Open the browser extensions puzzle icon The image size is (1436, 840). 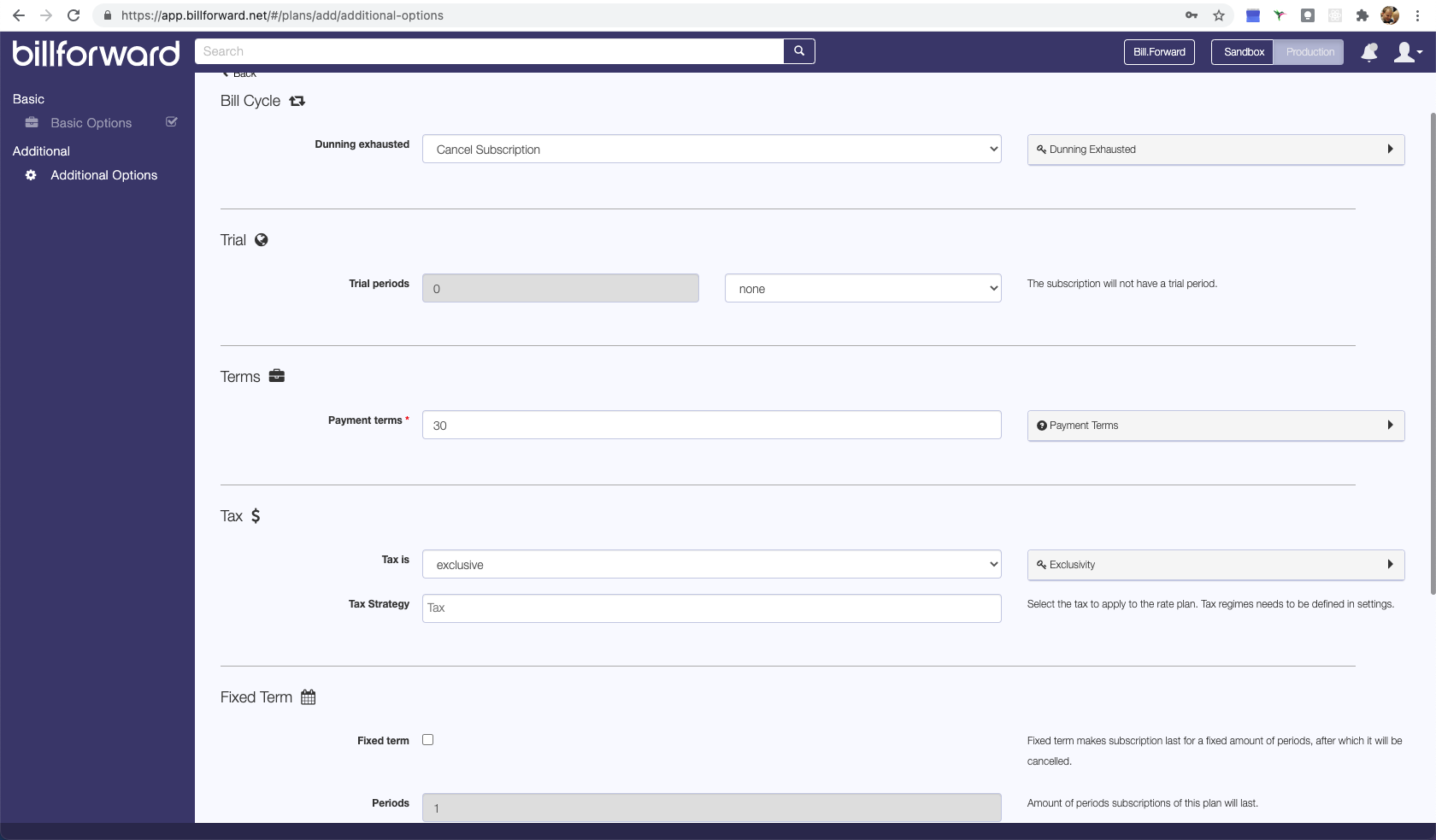click(x=1362, y=15)
